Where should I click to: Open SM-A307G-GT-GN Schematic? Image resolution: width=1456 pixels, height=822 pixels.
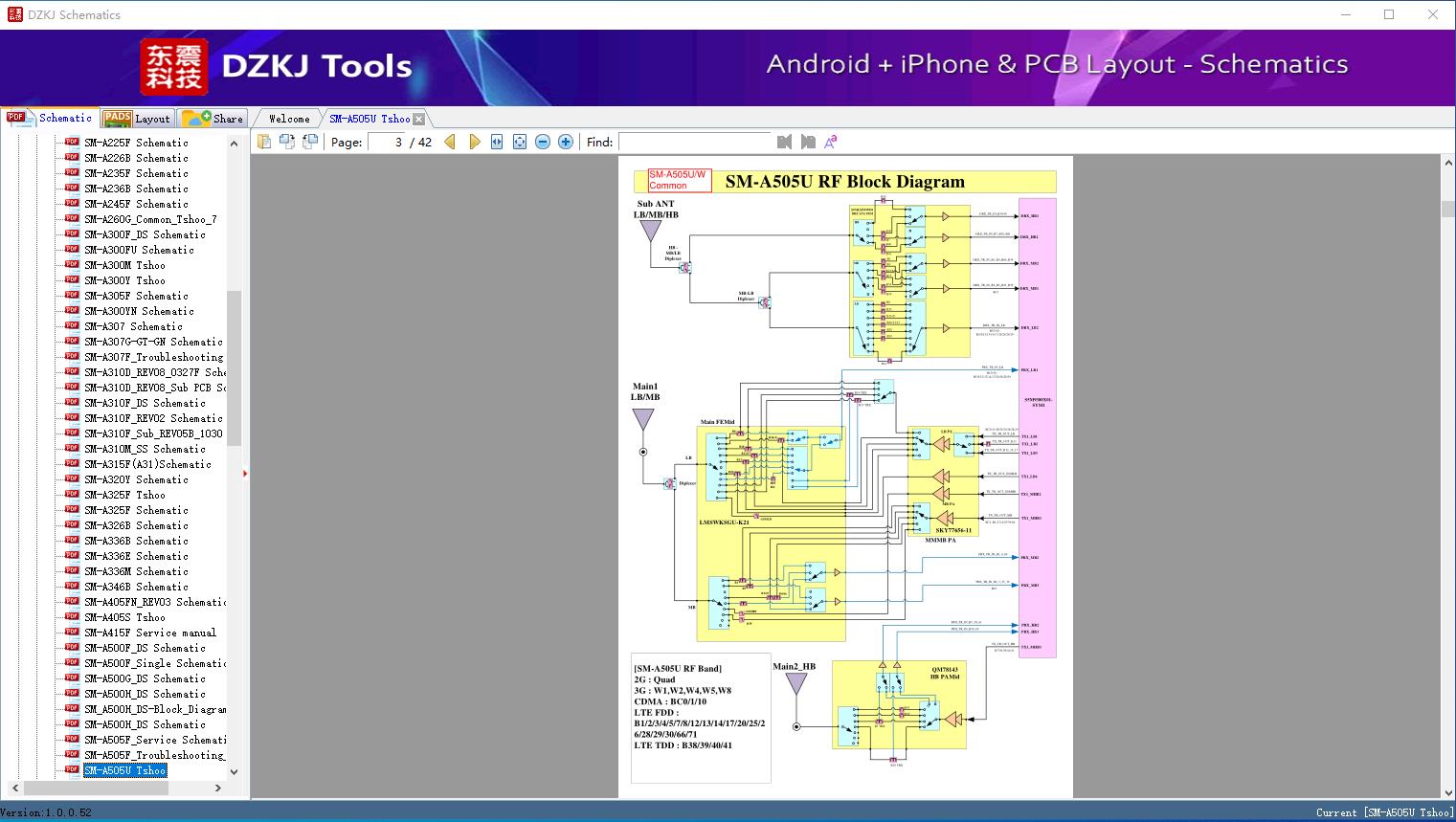(x=153, y=342)
